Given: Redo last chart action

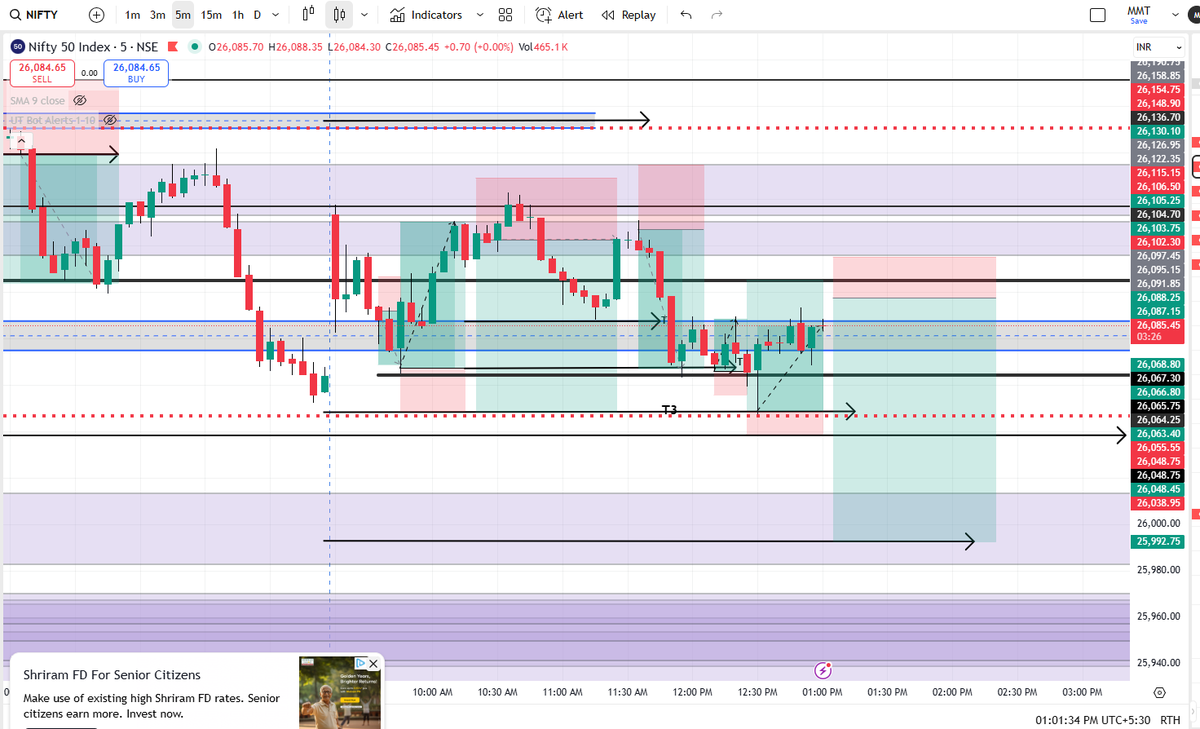Looking at the screenshot, I should [x=716, y=15].
